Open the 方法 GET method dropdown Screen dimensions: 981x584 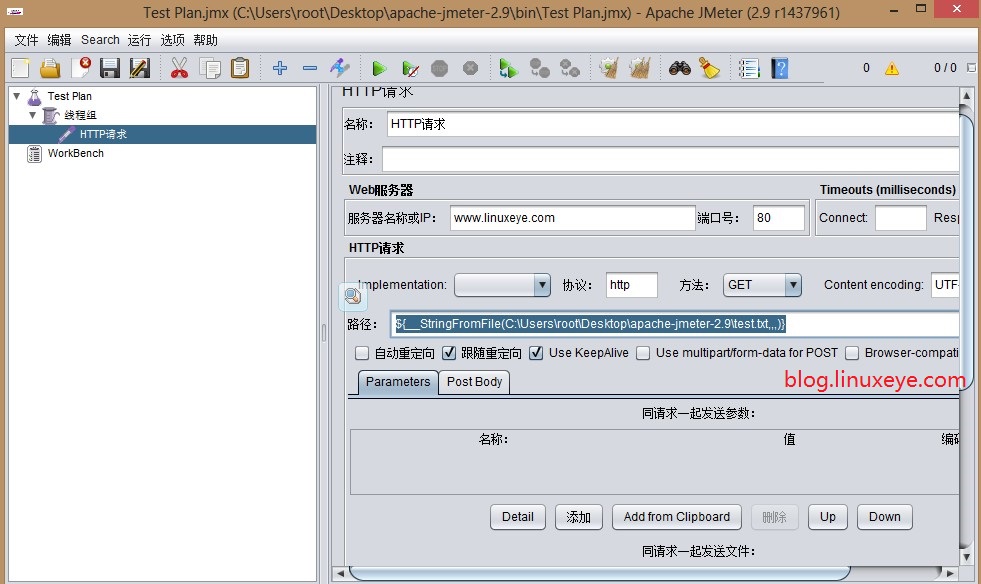(762, 285)
